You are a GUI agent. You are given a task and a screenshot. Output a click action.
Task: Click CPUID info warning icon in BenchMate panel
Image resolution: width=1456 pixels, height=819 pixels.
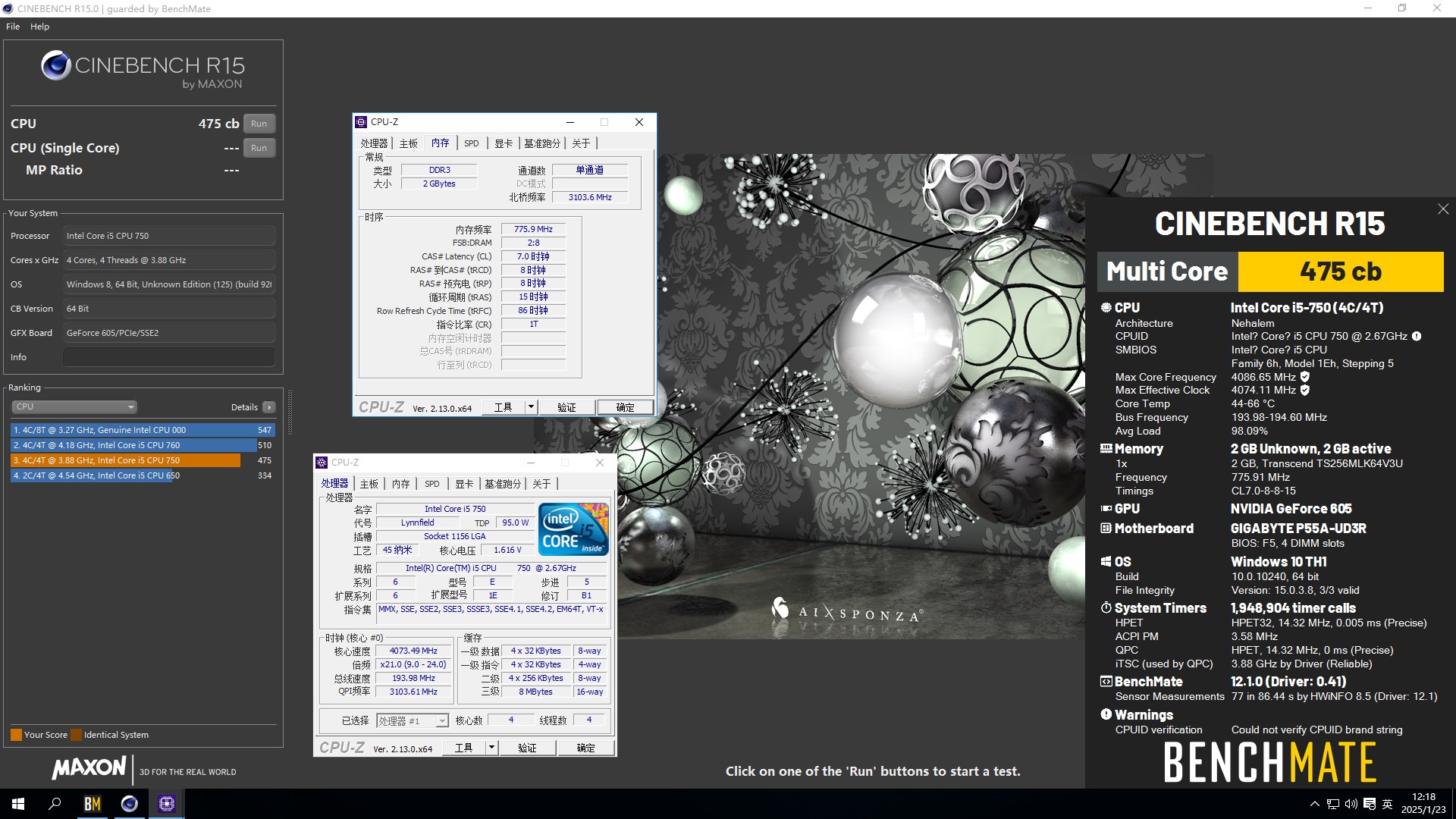click(x=1416, y=336)
